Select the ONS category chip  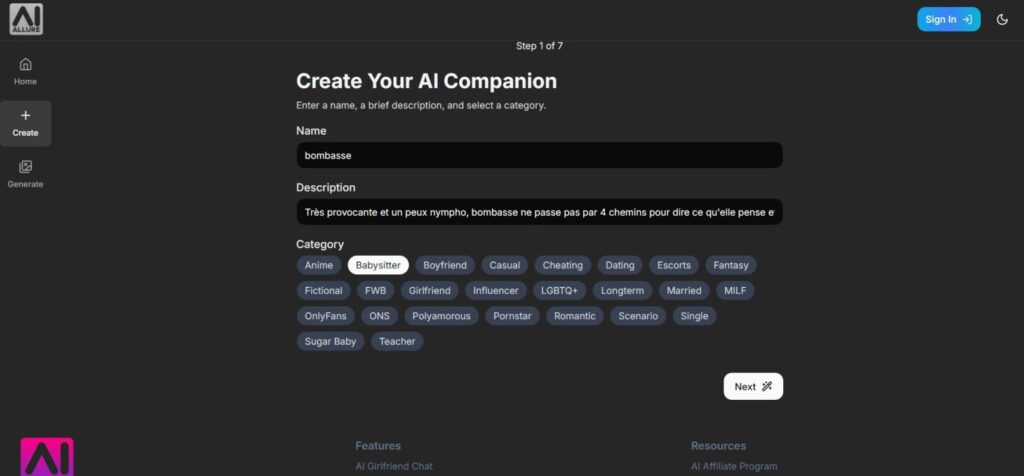click(379, 316)
